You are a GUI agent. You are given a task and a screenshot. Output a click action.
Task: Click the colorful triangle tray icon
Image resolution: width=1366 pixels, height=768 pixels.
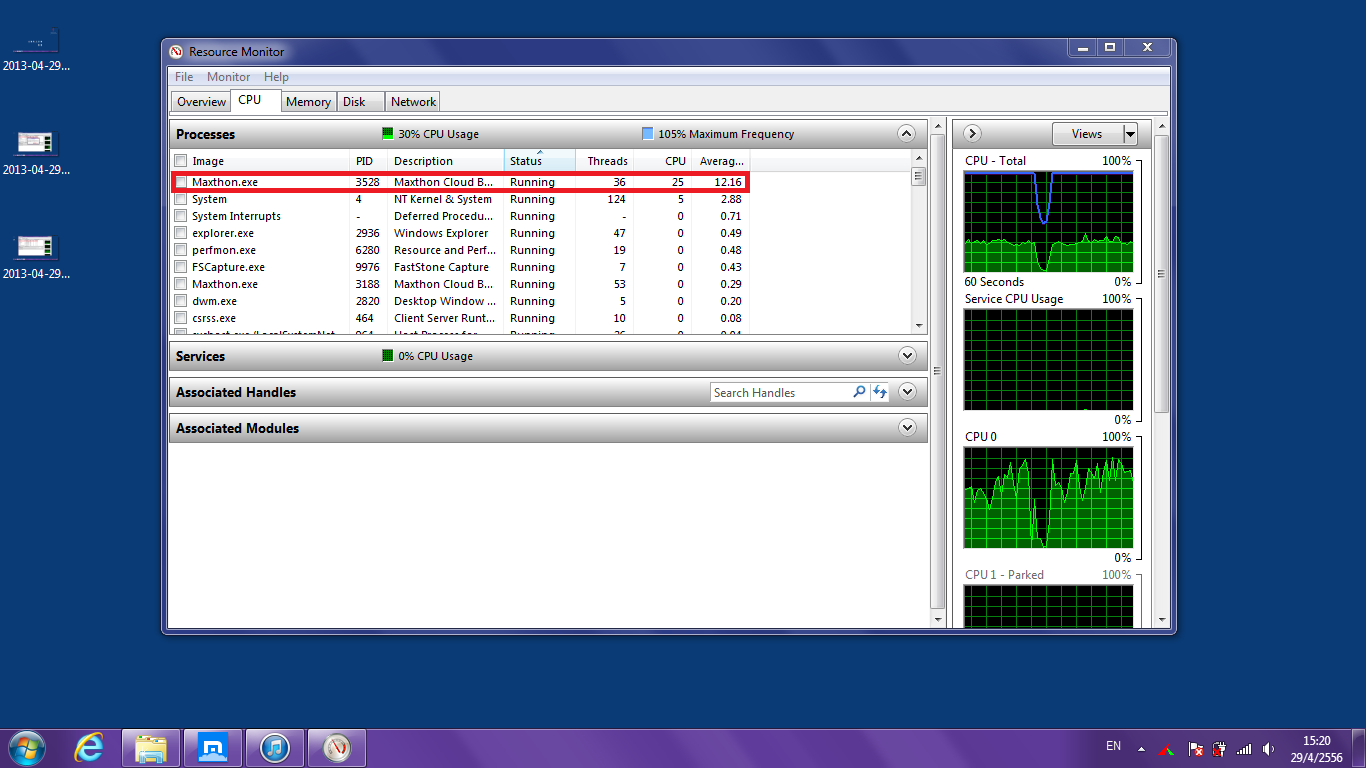(1166, 748)
